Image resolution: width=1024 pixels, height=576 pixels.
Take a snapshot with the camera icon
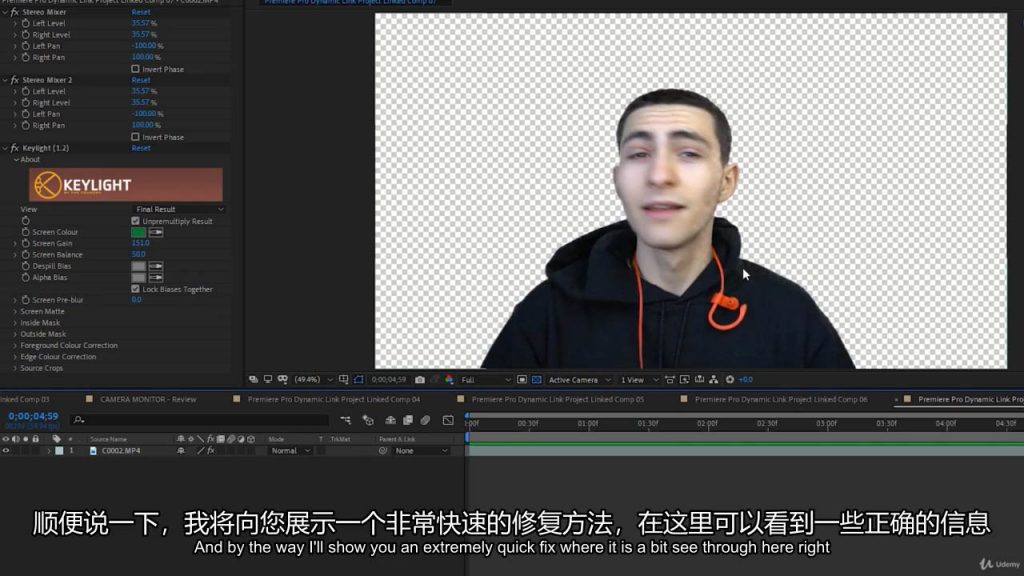pyautogui.click(x=420, y=379)
